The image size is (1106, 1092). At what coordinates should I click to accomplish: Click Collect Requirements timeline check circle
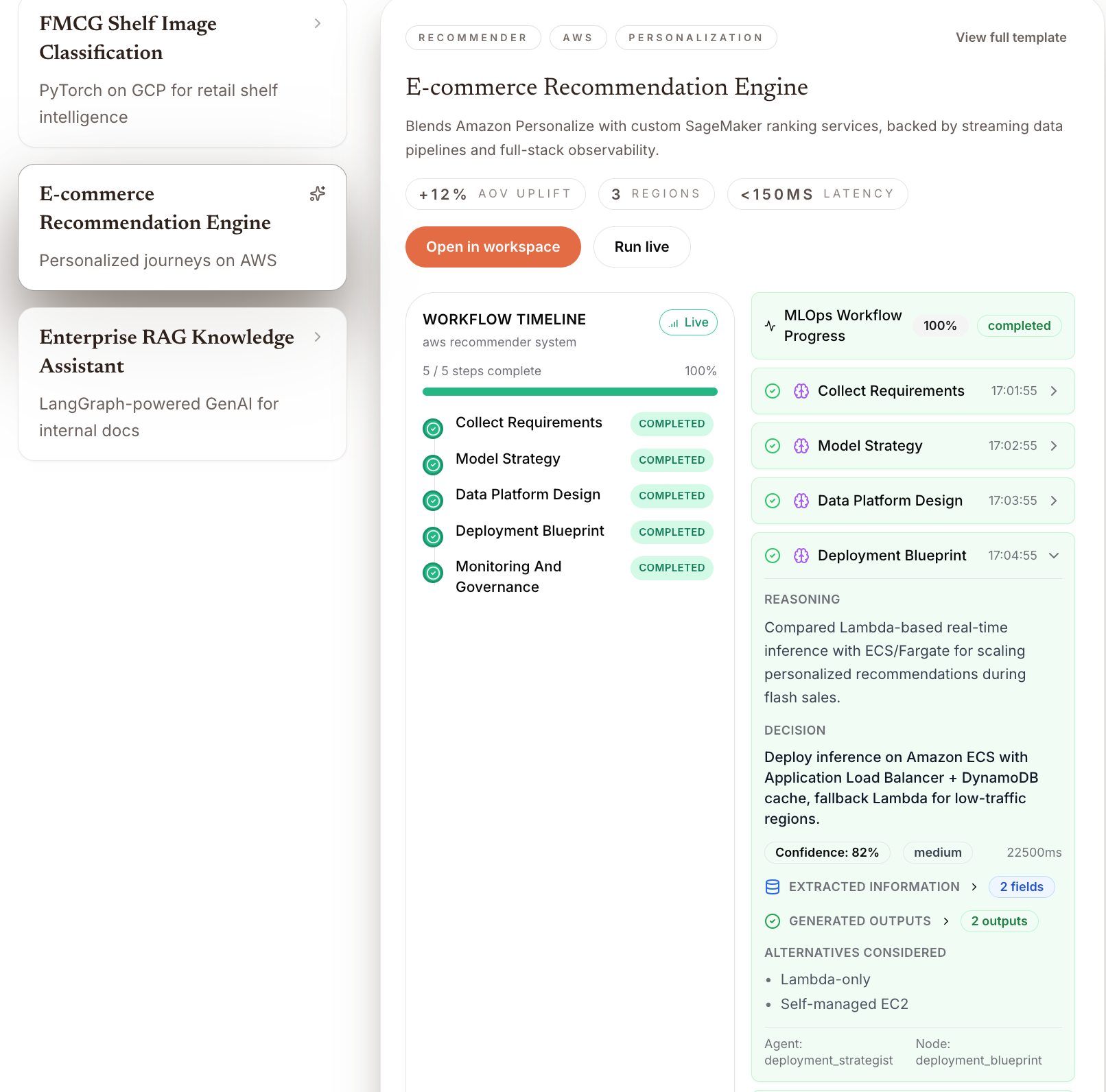[433, 429]
